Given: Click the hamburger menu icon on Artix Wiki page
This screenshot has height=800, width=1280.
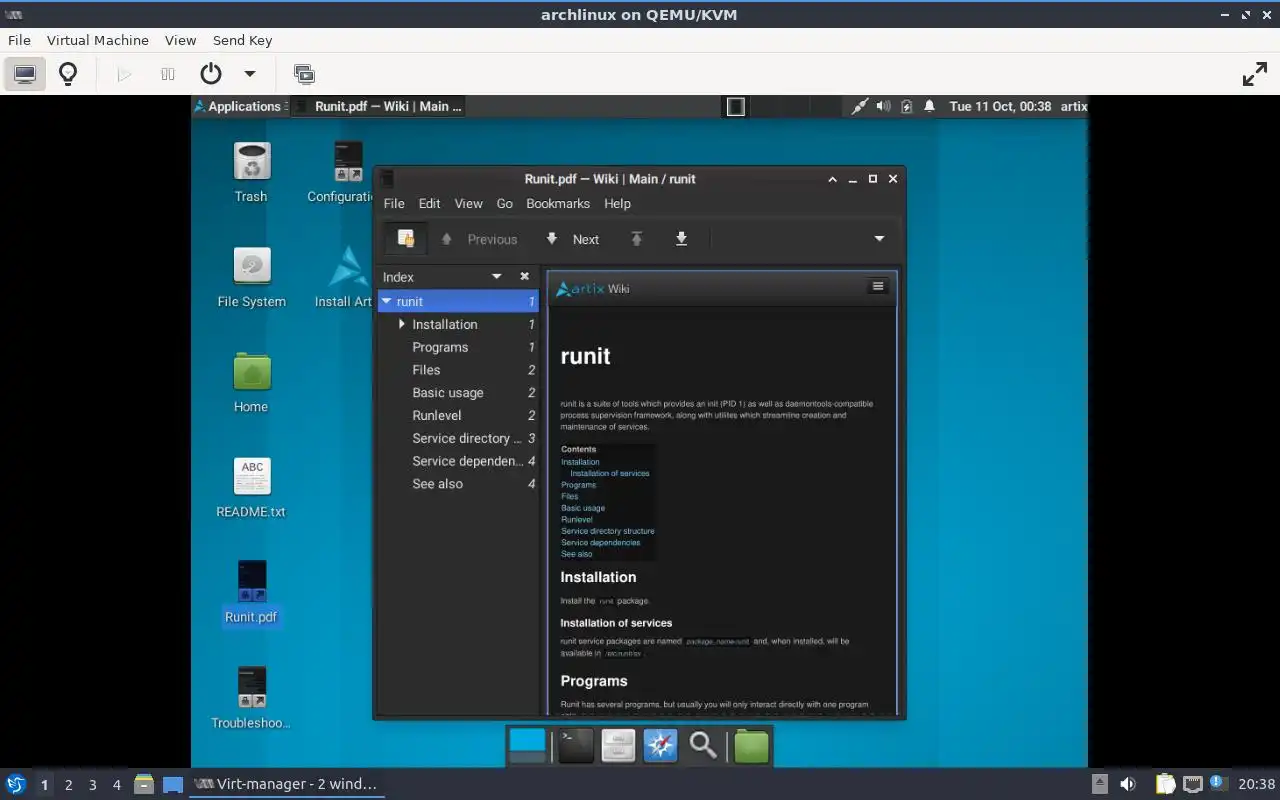Looking at the screenshot, I should [x=877, y=286].
